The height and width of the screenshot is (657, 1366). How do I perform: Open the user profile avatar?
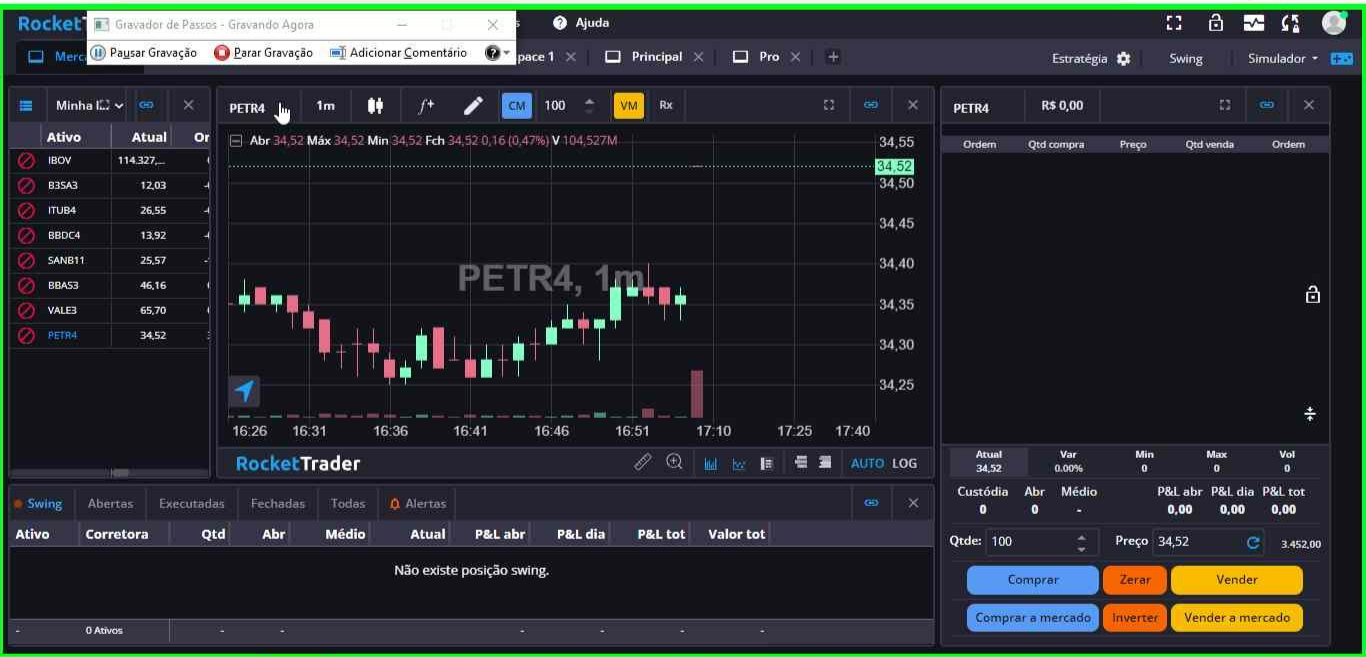(x=1334, y=23)
